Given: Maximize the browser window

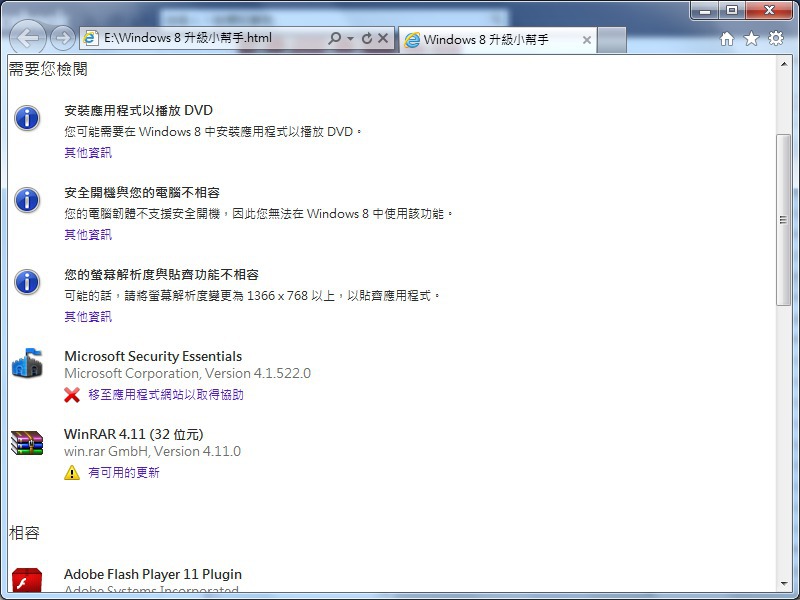Looking at the screenshot, I should 732,10.
